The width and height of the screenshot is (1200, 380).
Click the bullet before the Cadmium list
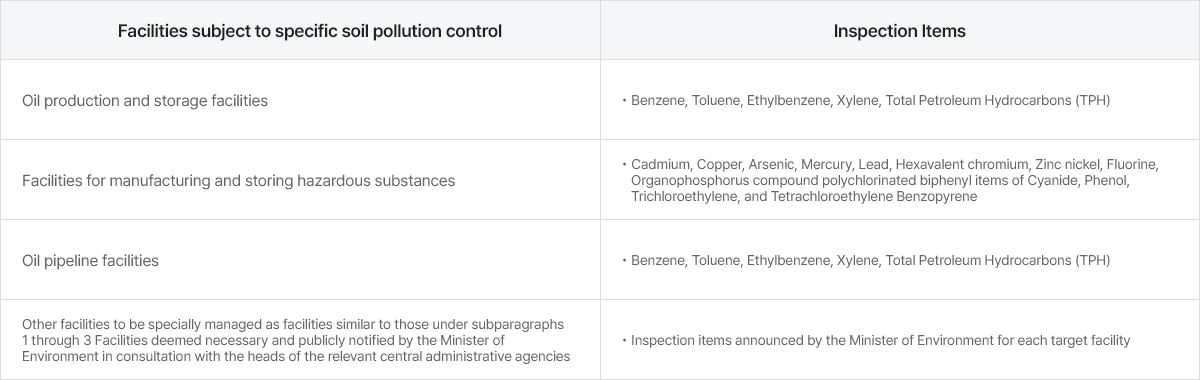[x=623, y=165]
